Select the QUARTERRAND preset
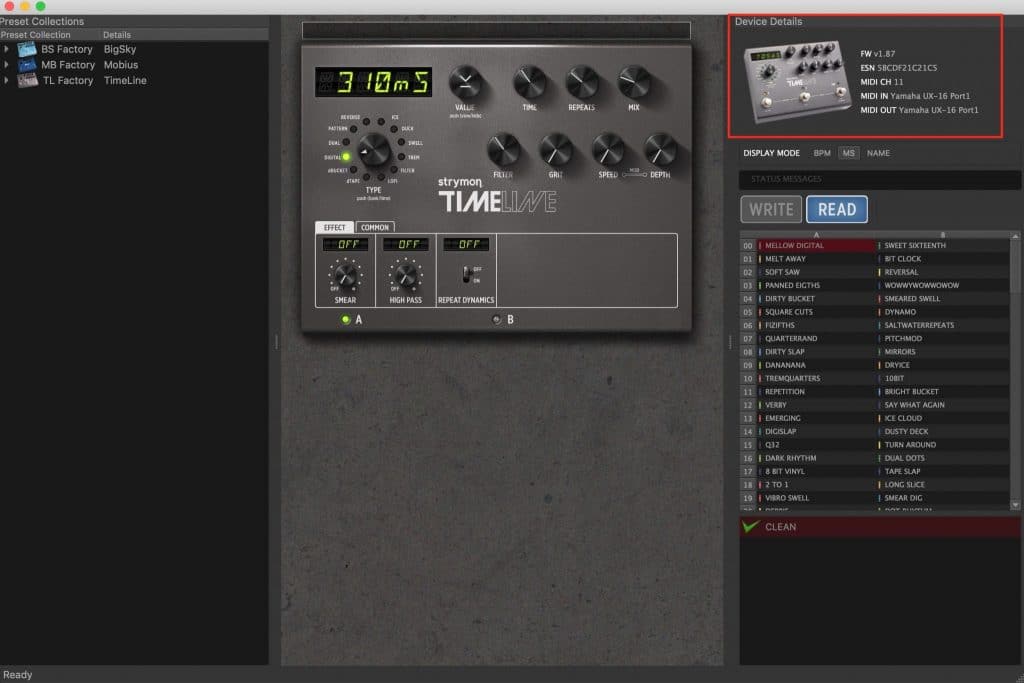Screen dimensions: 1024x683 pyautogui.click(x=816, y=338)
